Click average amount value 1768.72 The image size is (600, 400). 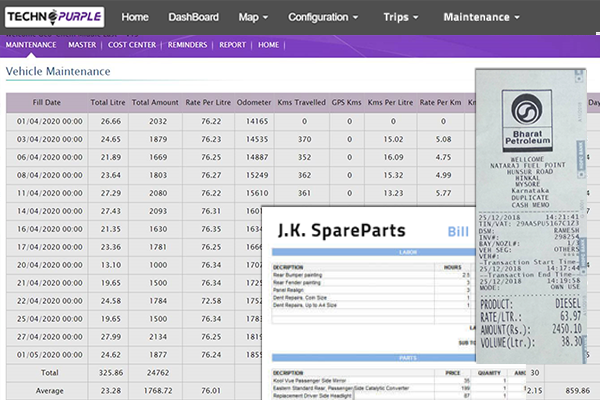[158, 391]
